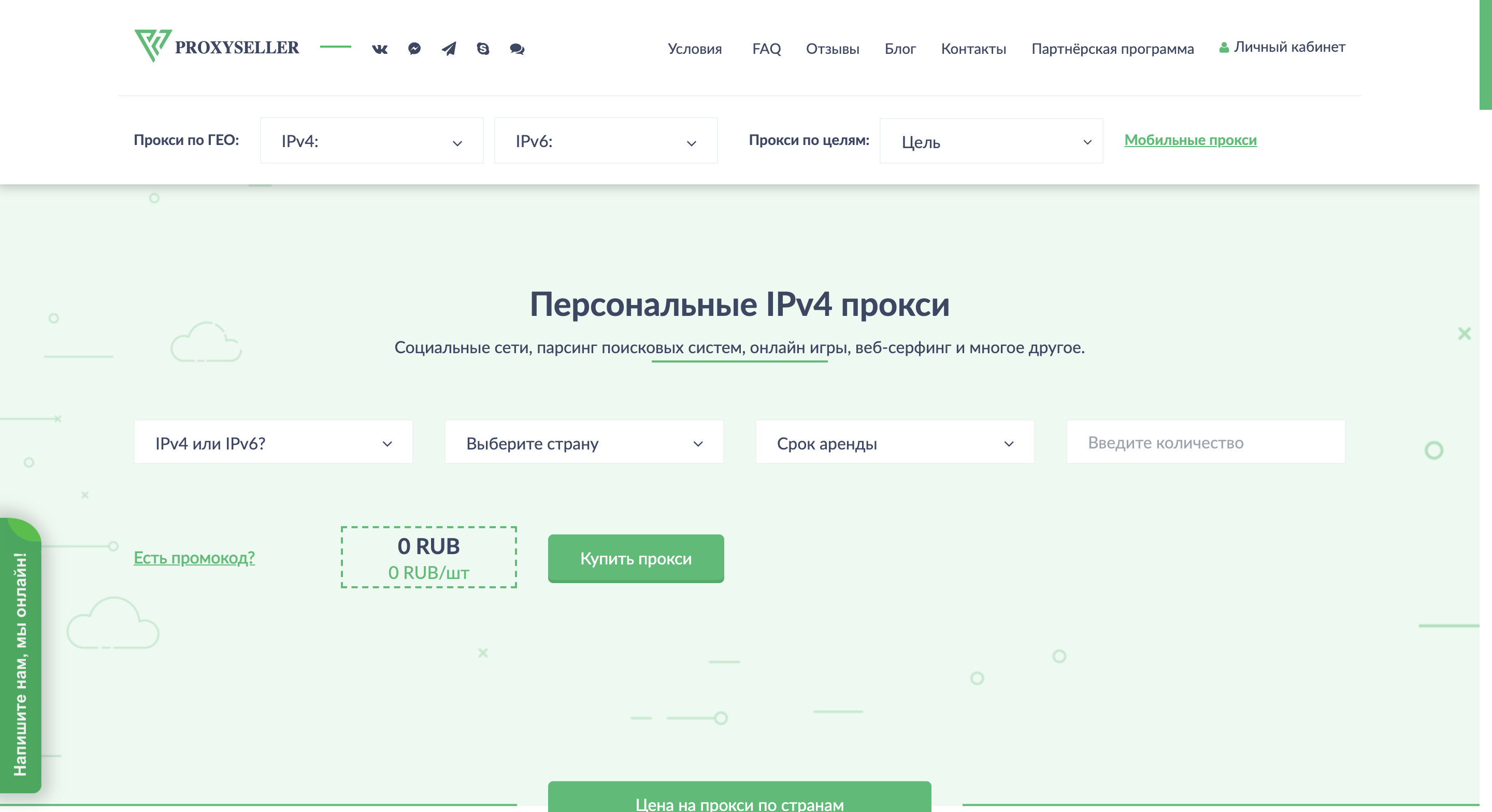1492x812 pixels.
Task: Click the VK social network icon
Action: pos(379,49)
